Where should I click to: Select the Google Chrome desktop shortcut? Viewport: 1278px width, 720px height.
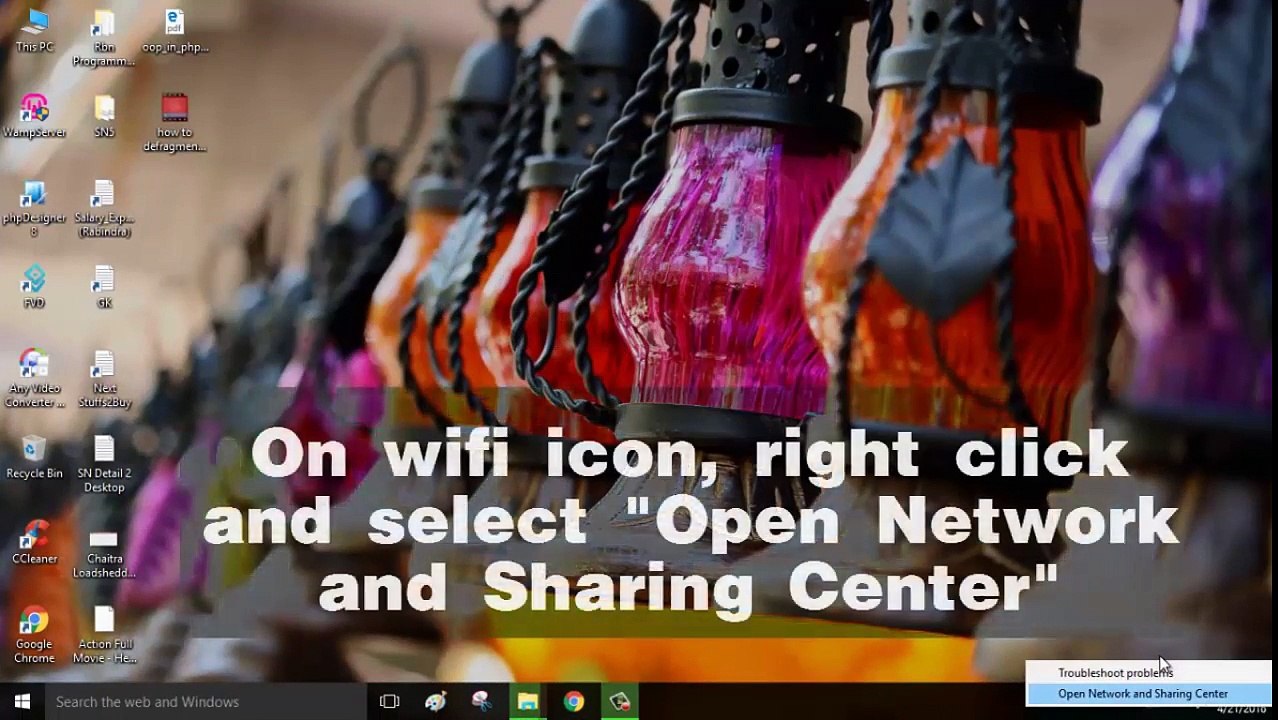pyautogui.click(x=34, y=635)
